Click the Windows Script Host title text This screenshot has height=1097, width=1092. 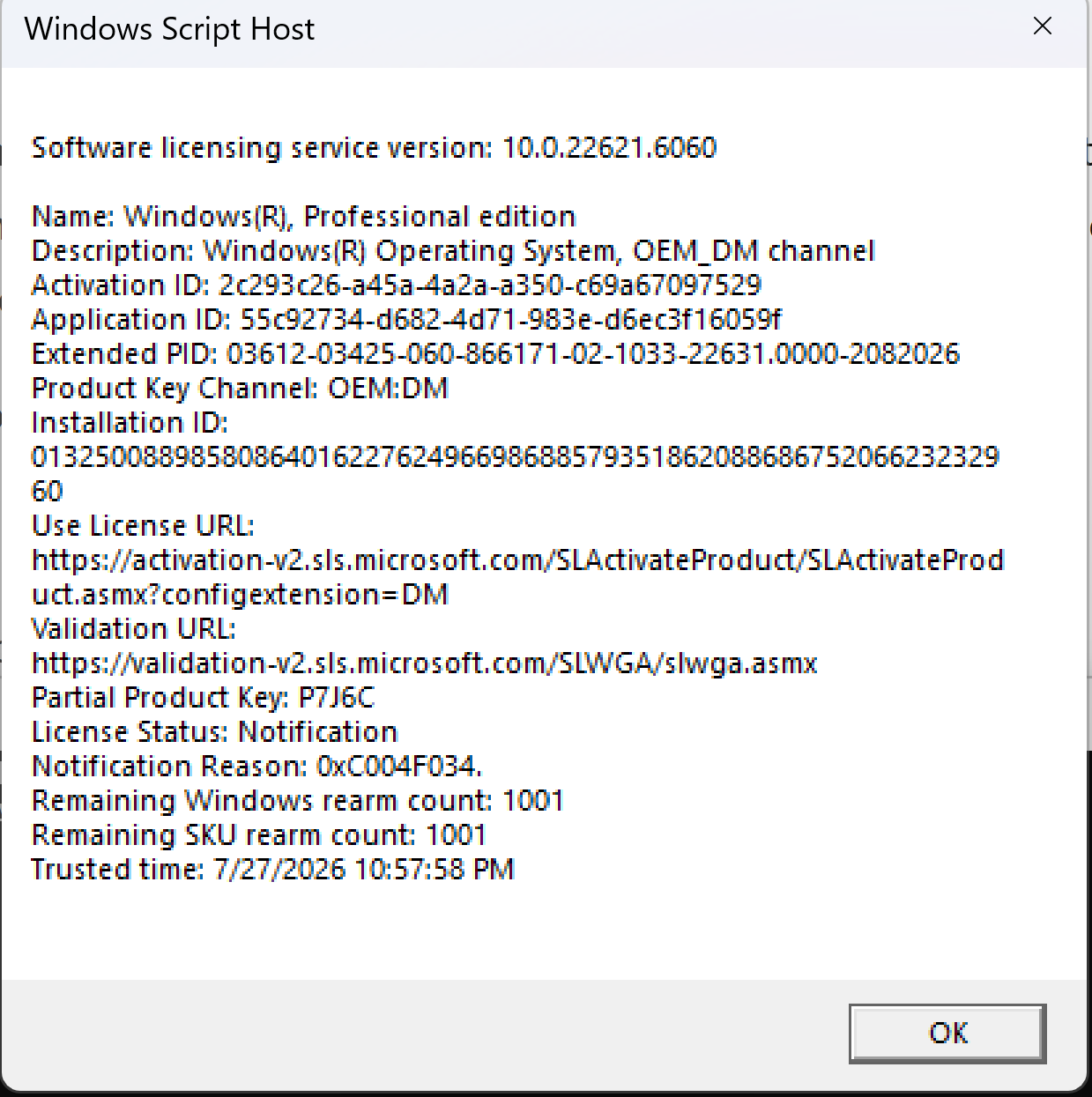[x=169, y=29]
